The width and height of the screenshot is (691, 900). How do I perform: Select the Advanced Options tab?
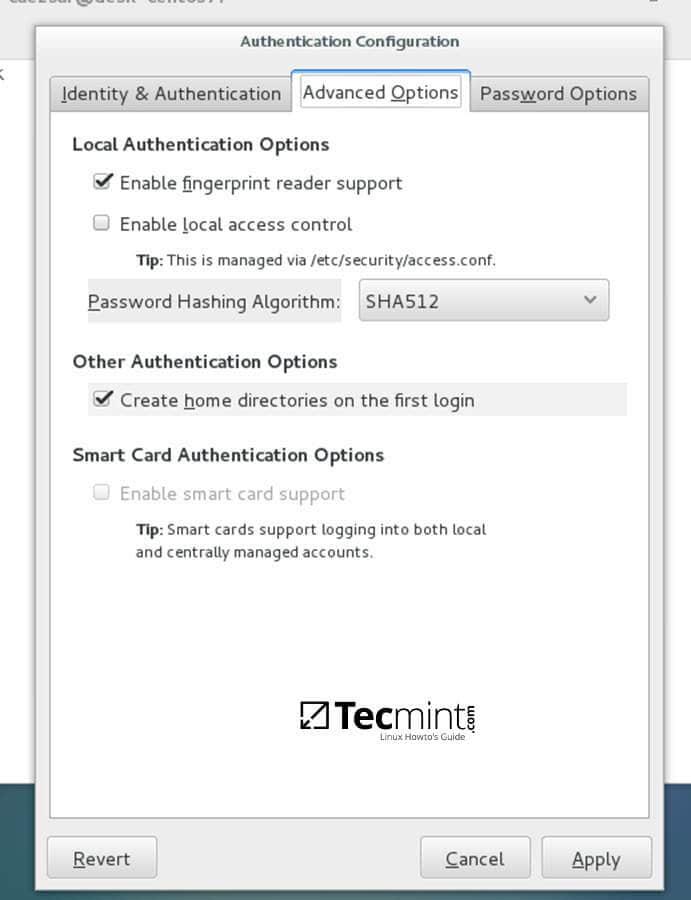click(380, 93)
